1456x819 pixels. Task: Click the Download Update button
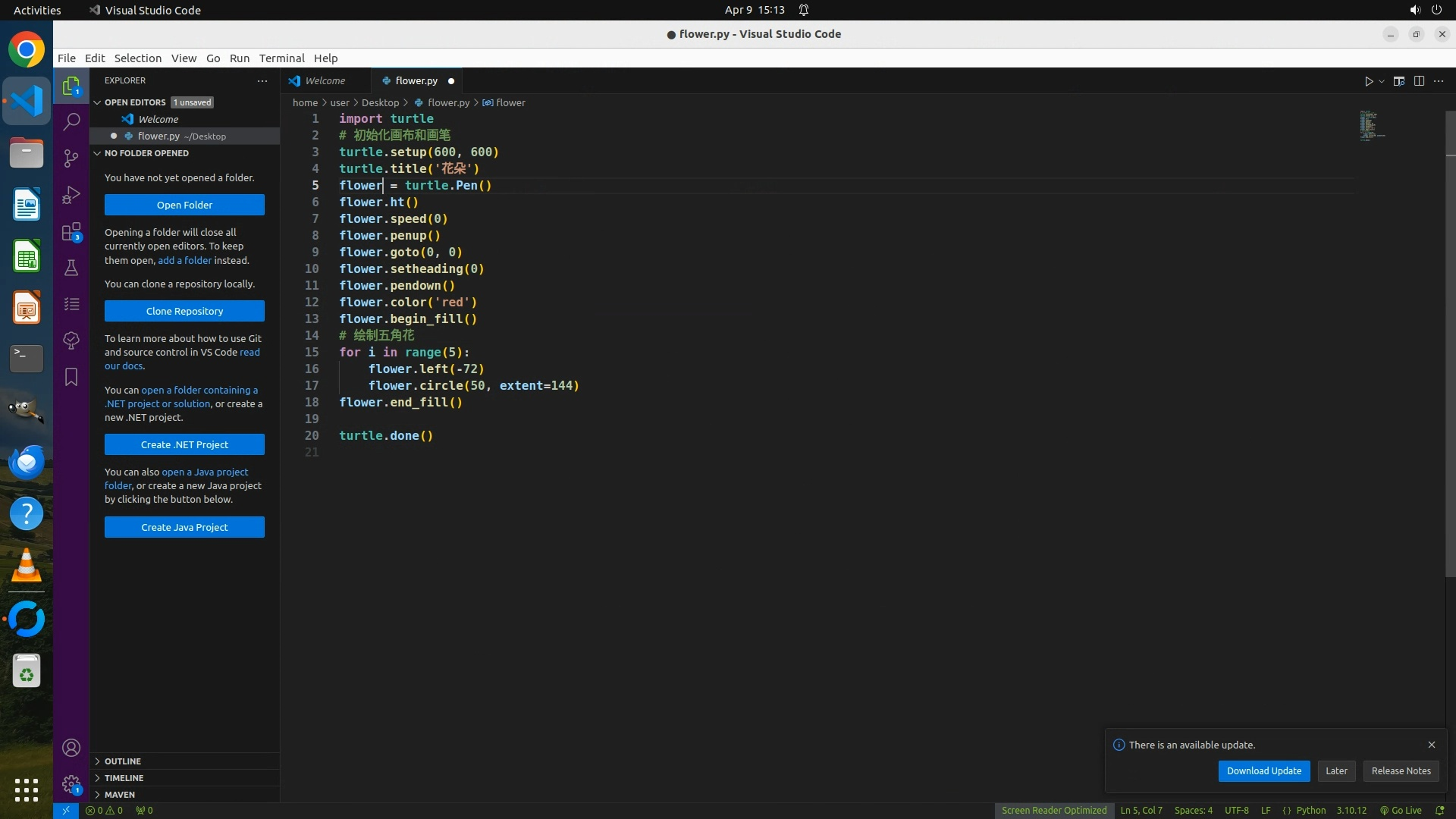(1263, 770)
